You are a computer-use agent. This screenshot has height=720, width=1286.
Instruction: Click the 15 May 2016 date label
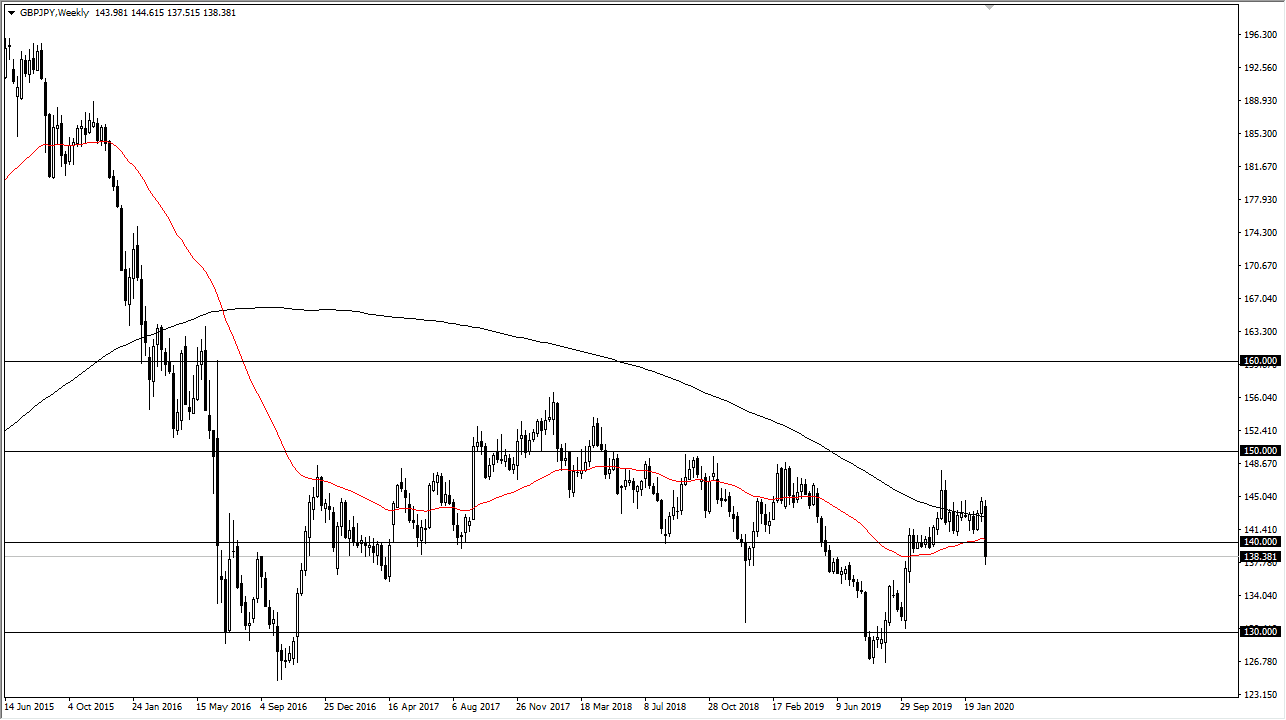pos(222,707)
